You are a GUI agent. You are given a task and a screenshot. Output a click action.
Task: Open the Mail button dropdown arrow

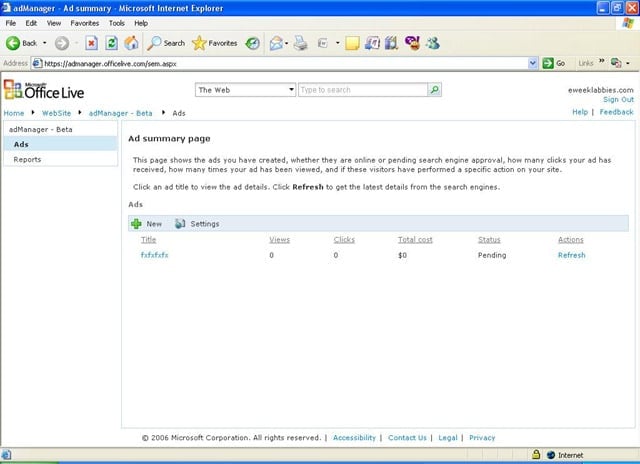pos(286,43)
